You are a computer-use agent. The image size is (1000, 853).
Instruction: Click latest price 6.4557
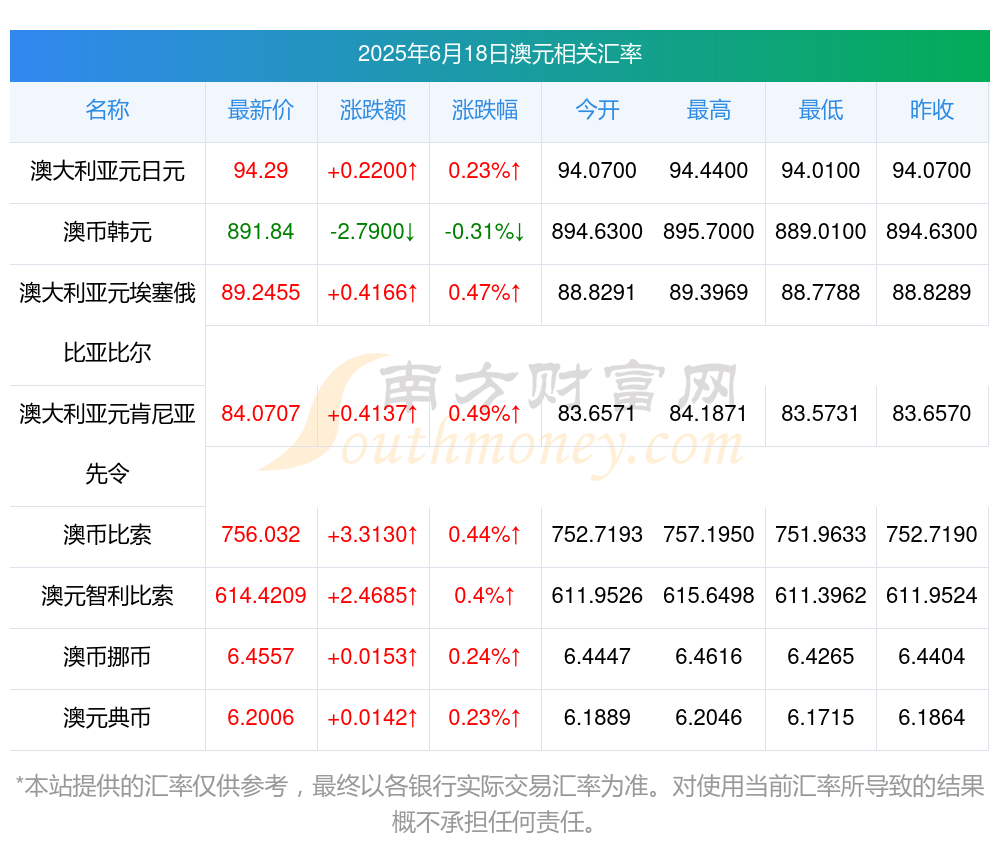coord(261,657)
